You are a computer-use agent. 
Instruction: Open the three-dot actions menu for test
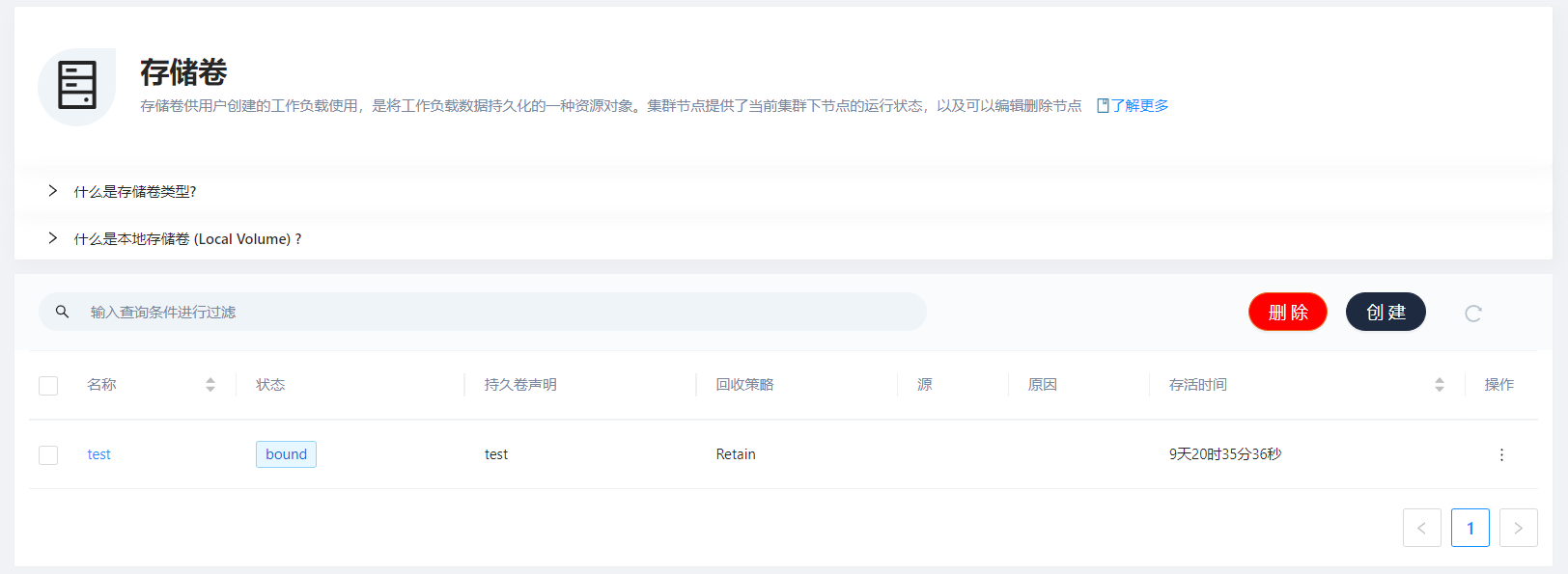[x=1501, y=454]
